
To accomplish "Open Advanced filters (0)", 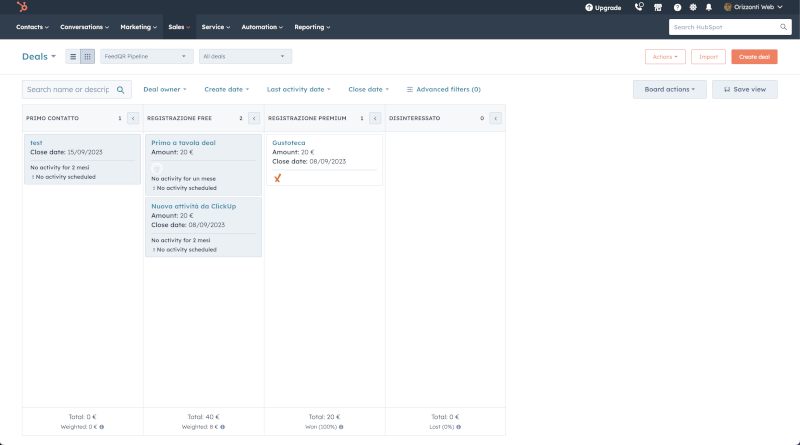I will click(443, 89).
